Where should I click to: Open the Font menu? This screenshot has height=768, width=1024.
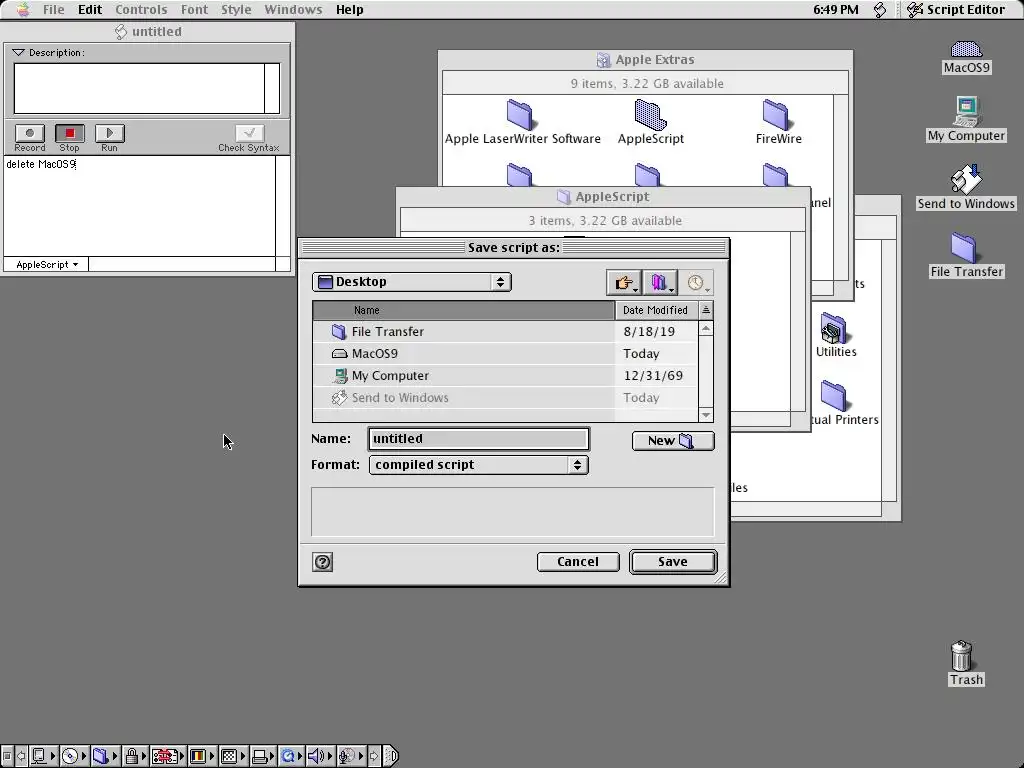[194, 9]
